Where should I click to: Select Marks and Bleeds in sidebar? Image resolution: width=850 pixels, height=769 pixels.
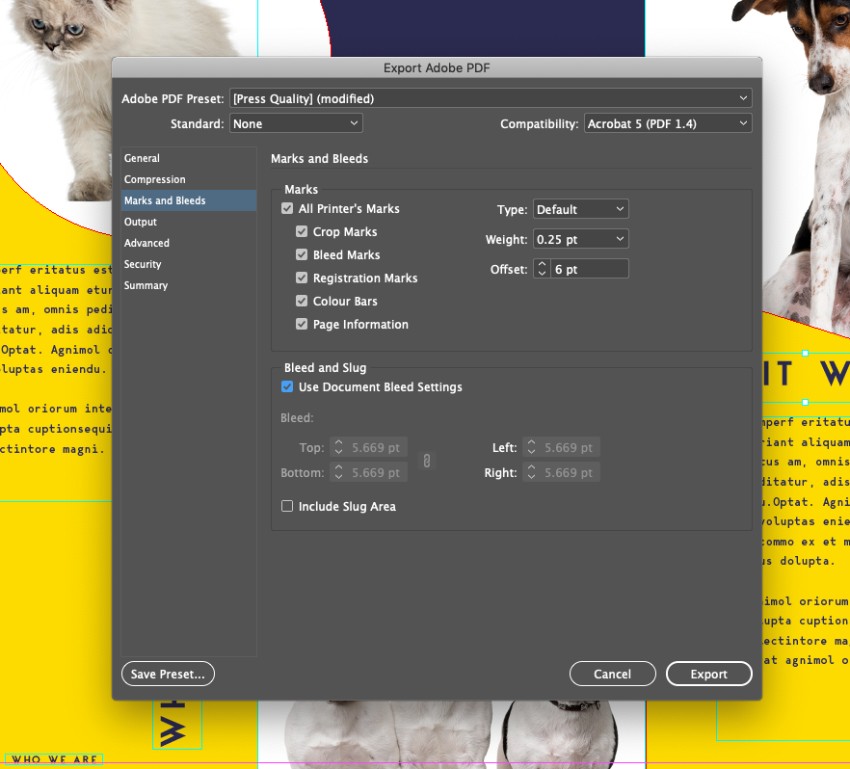189,201
